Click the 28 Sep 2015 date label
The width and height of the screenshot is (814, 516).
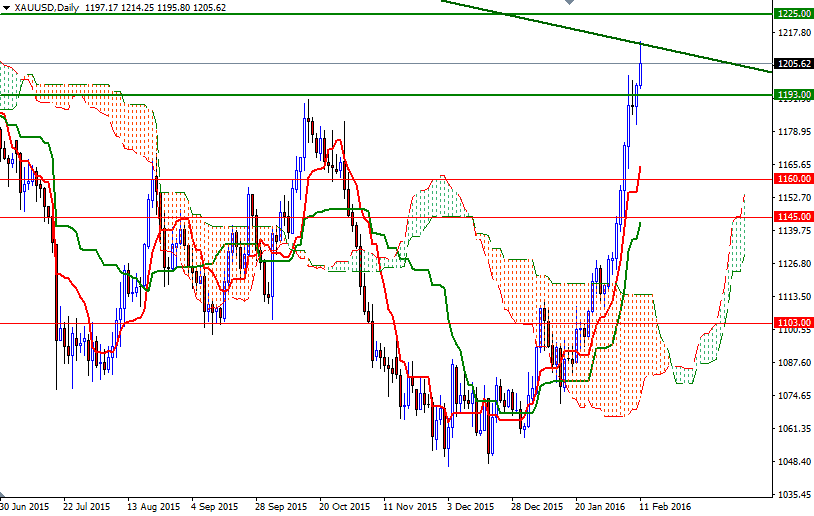point(281,507)
